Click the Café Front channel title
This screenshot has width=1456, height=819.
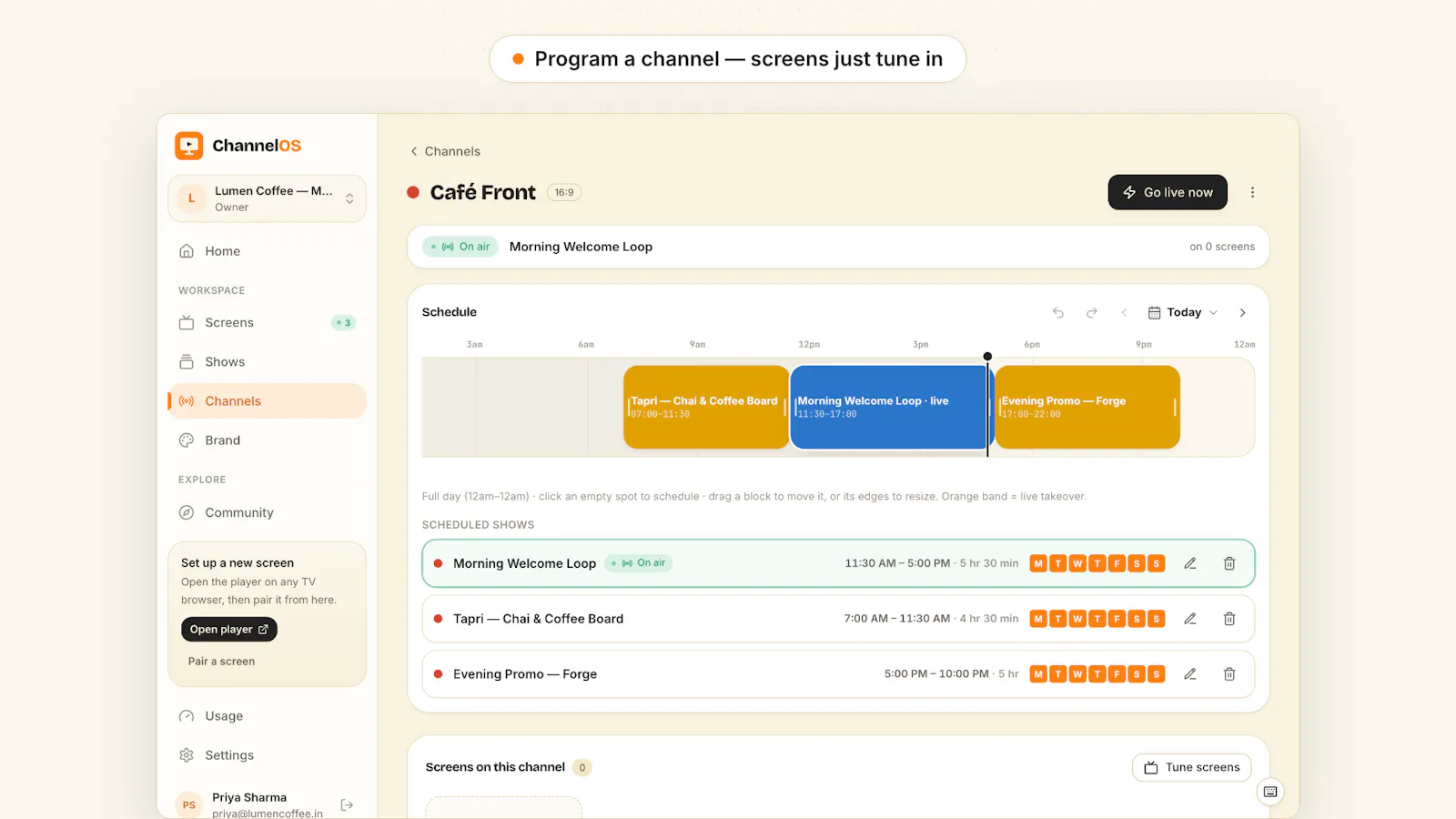[x=482, y=193]
